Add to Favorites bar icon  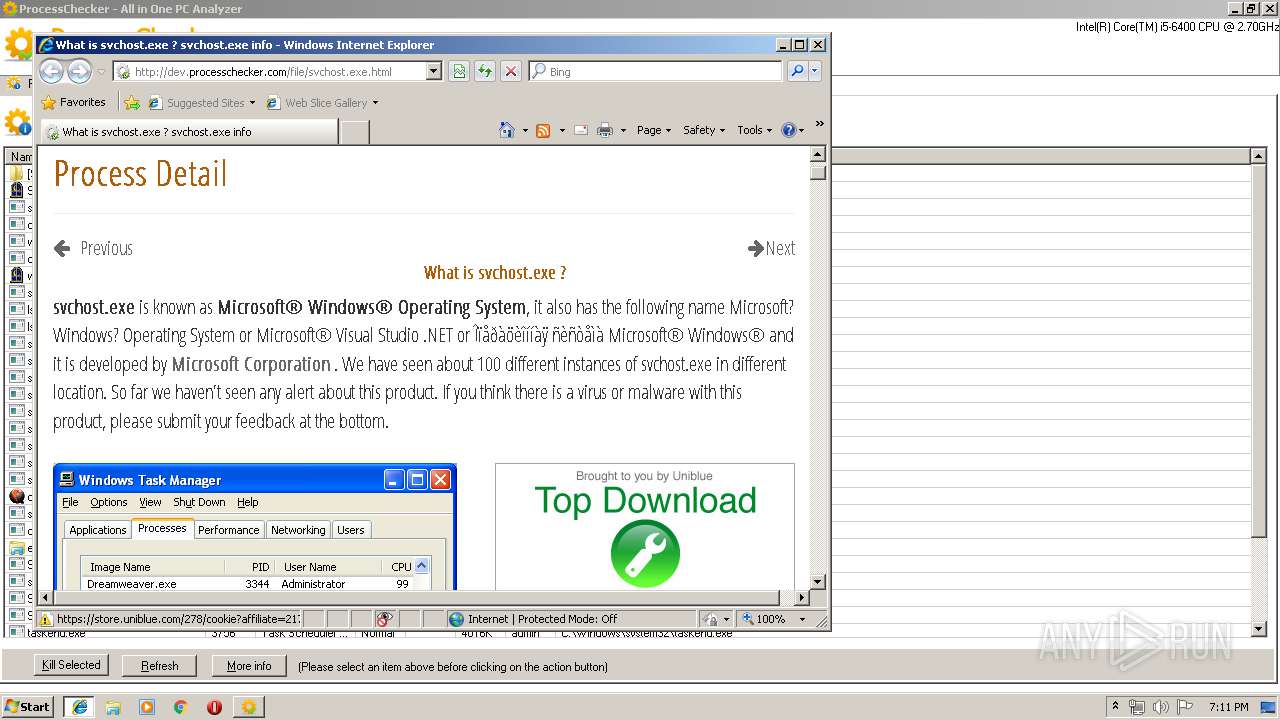[x=132, y=102]
